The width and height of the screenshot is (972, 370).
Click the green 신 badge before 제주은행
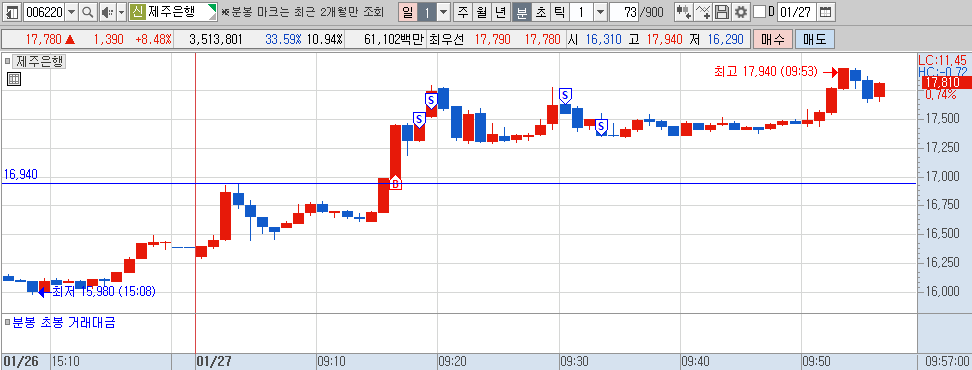[x=137, y=11]
